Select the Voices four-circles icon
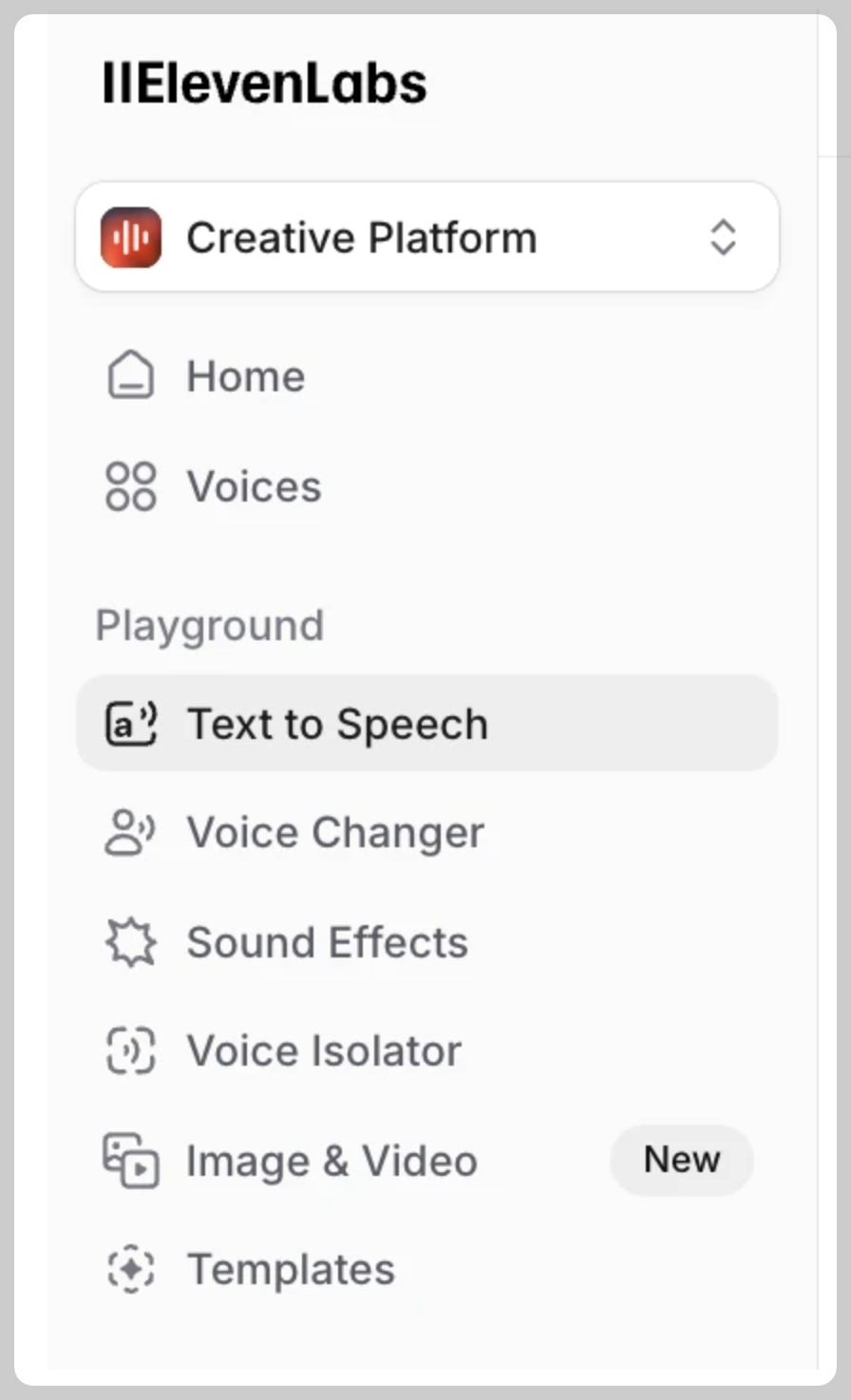The image size is (851, 1400). pos(130,486)
